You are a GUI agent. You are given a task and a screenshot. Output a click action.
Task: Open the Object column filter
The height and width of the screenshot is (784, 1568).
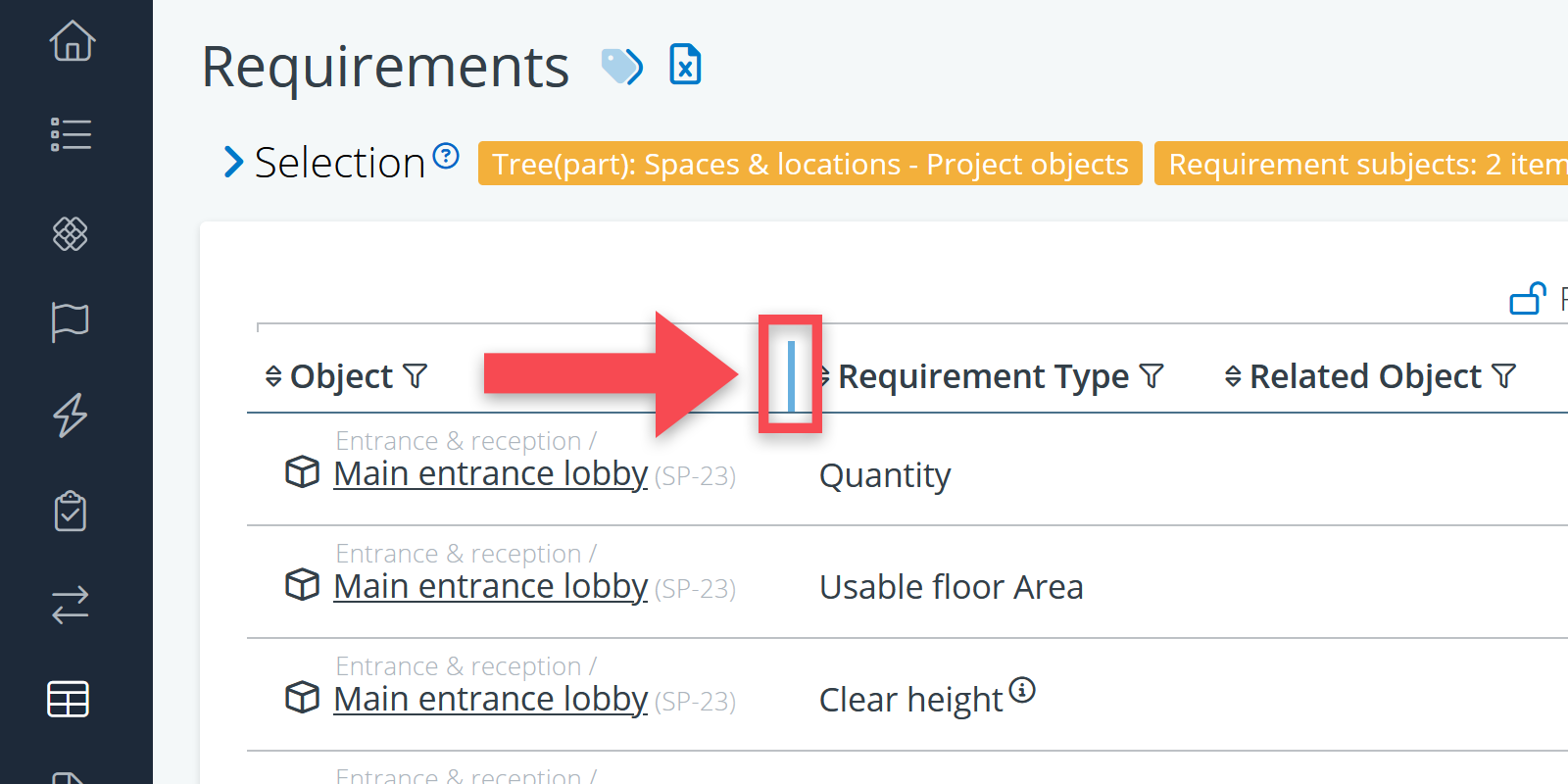click(416, 376)
